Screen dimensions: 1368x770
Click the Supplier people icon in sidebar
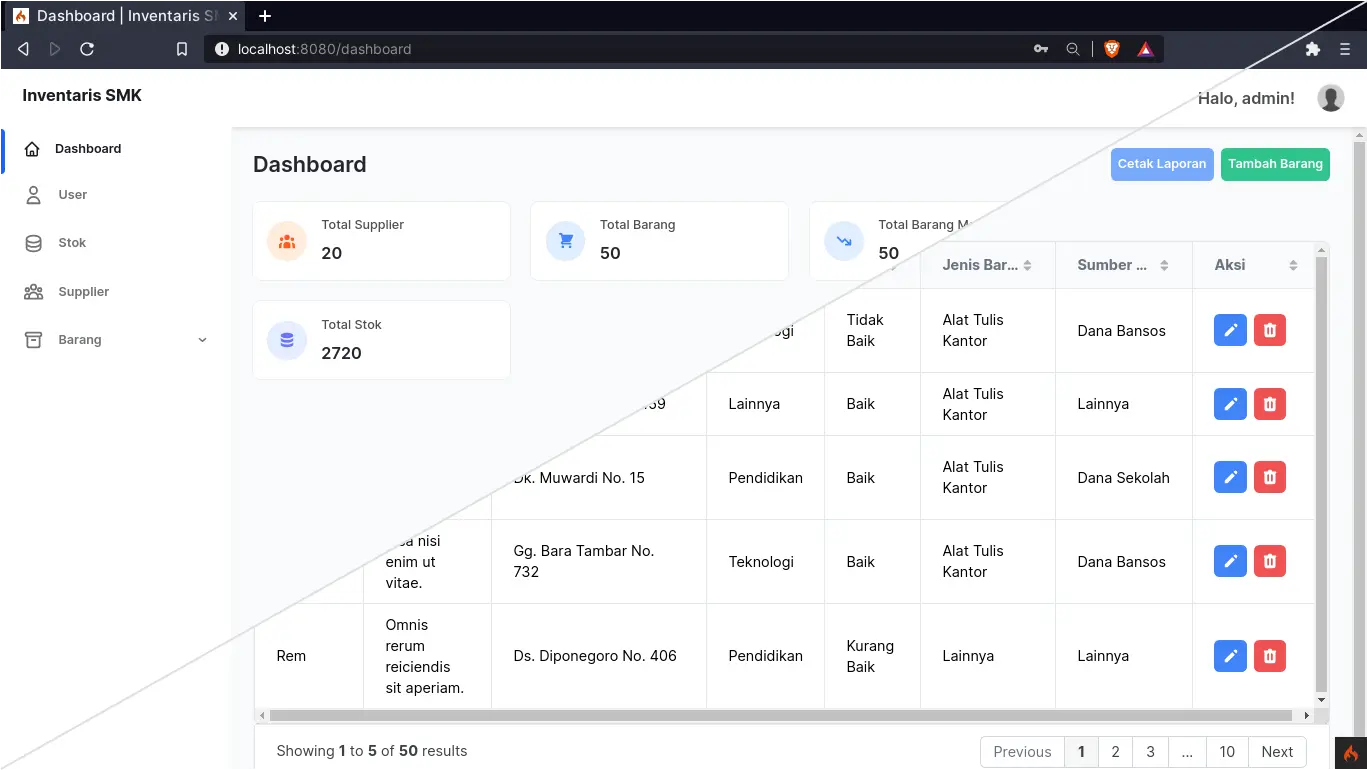[31, 291]
